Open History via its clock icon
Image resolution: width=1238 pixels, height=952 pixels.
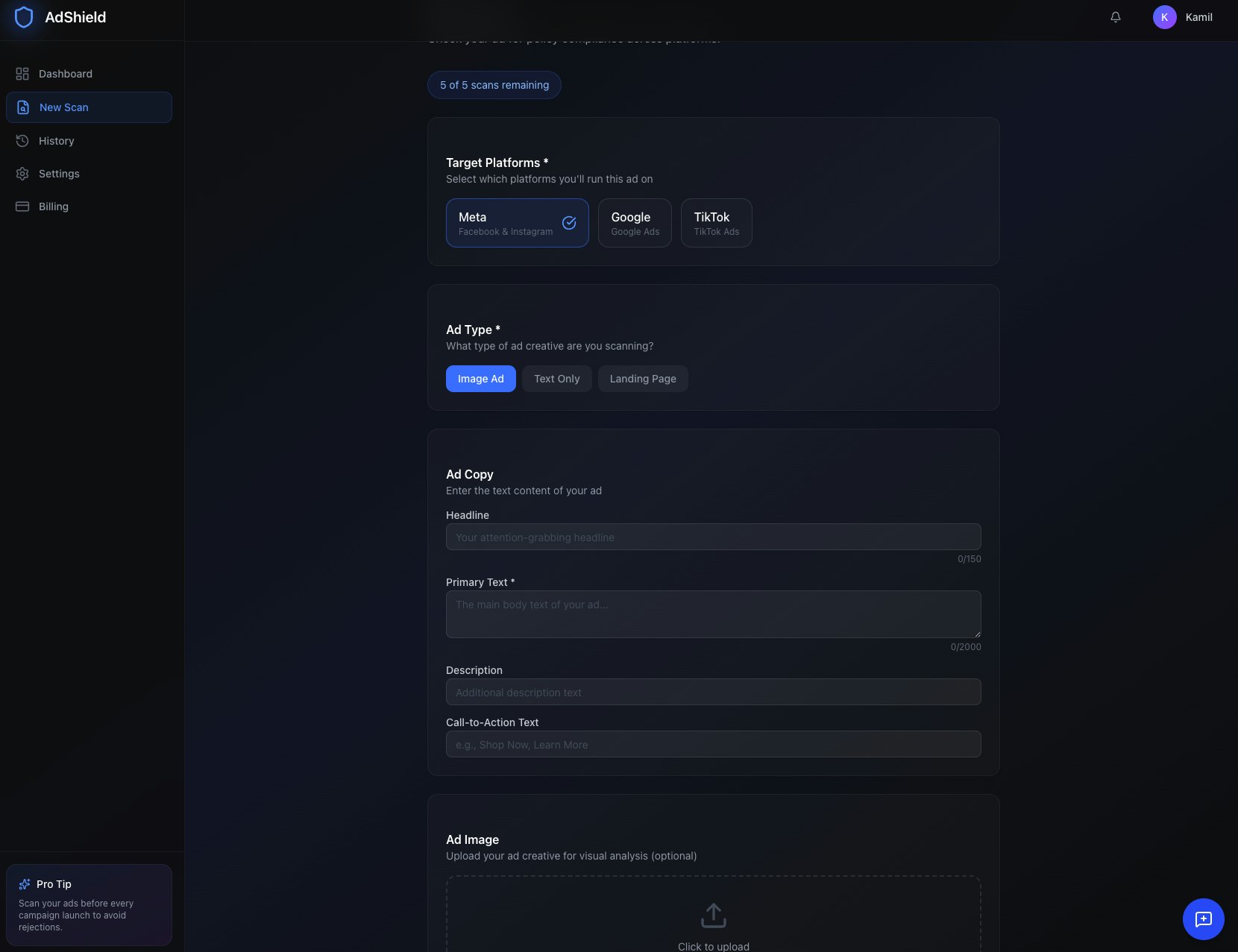tap(22, 140)
